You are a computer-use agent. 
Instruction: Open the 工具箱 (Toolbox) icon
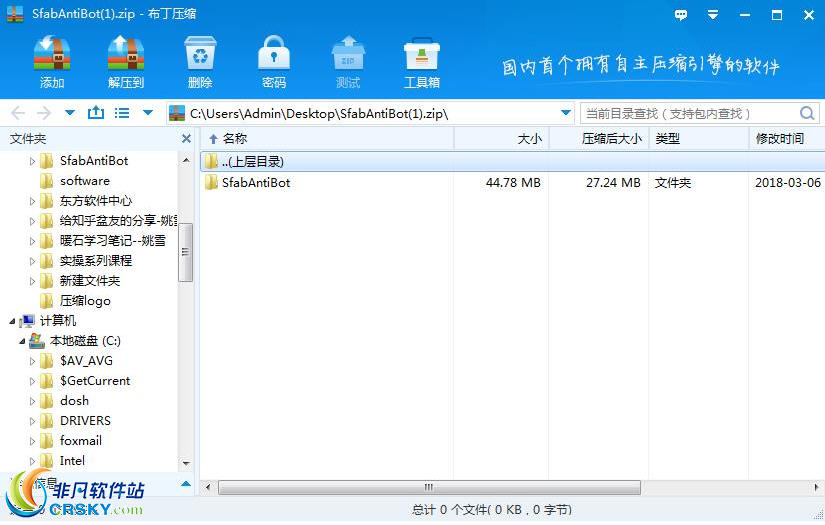pos(421,54)
